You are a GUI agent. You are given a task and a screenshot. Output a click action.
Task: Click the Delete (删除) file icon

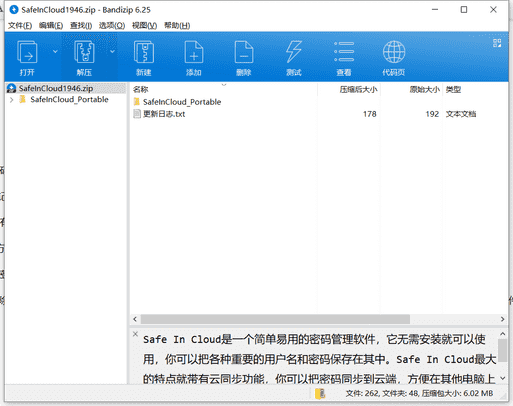click(244, 52)
